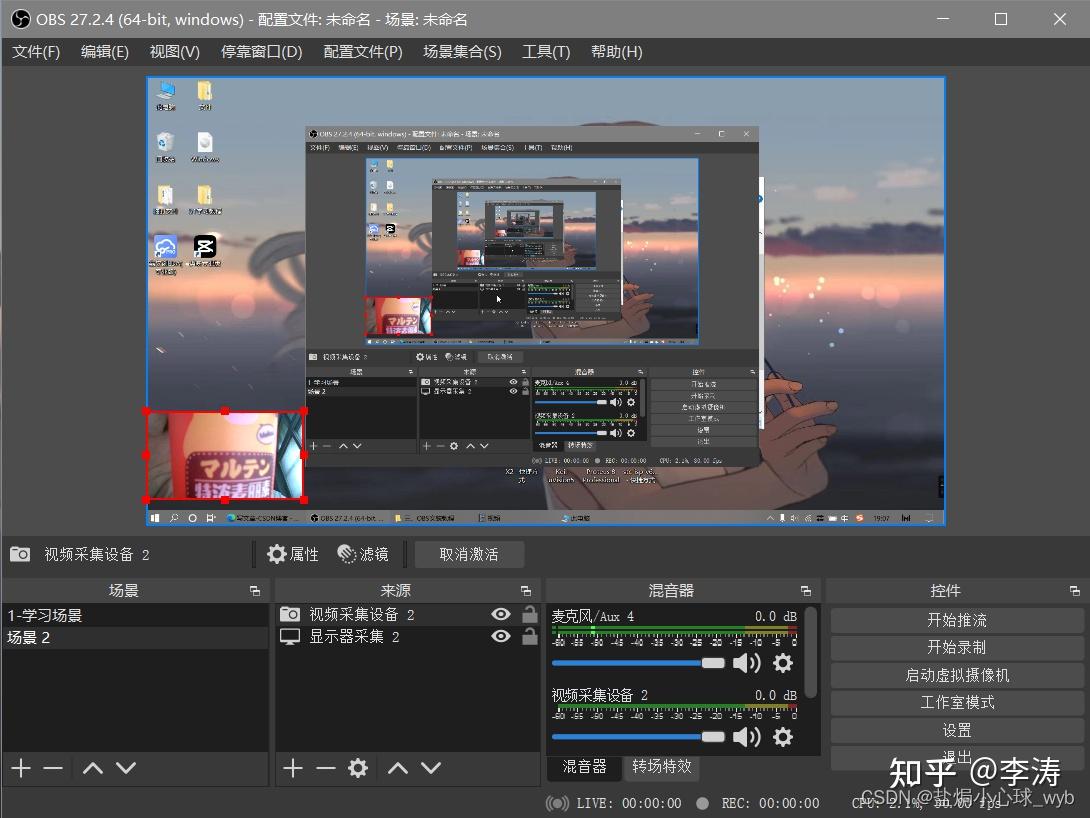
Task: Open the 工具(T) menu
Action: point(546,51)
